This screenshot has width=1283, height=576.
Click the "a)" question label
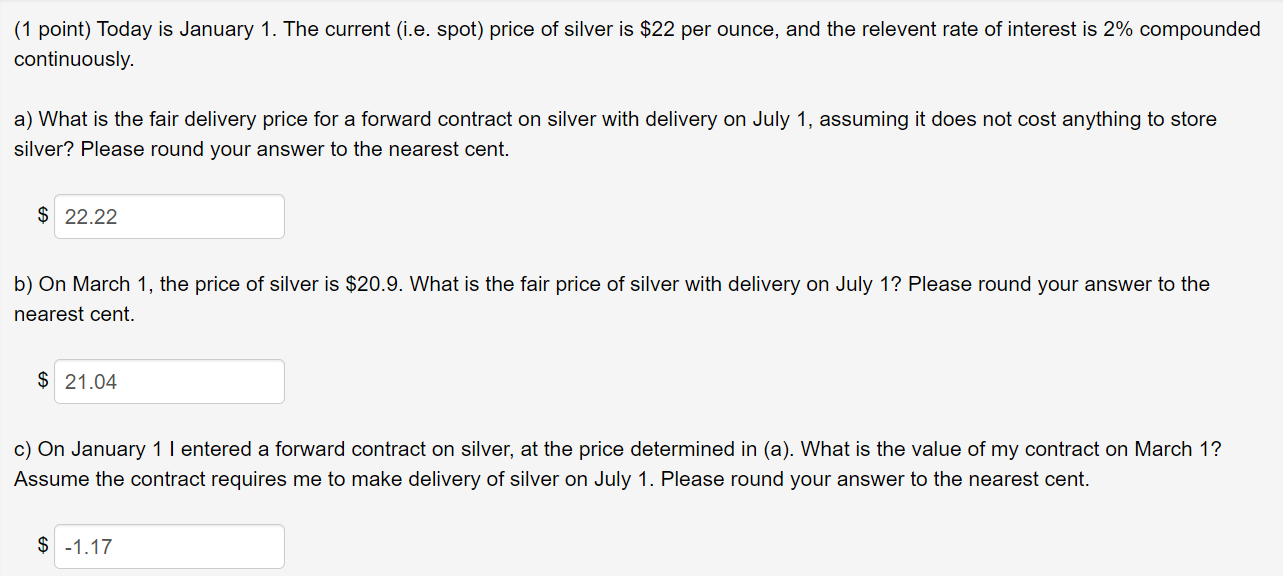[x=24, y=120]
